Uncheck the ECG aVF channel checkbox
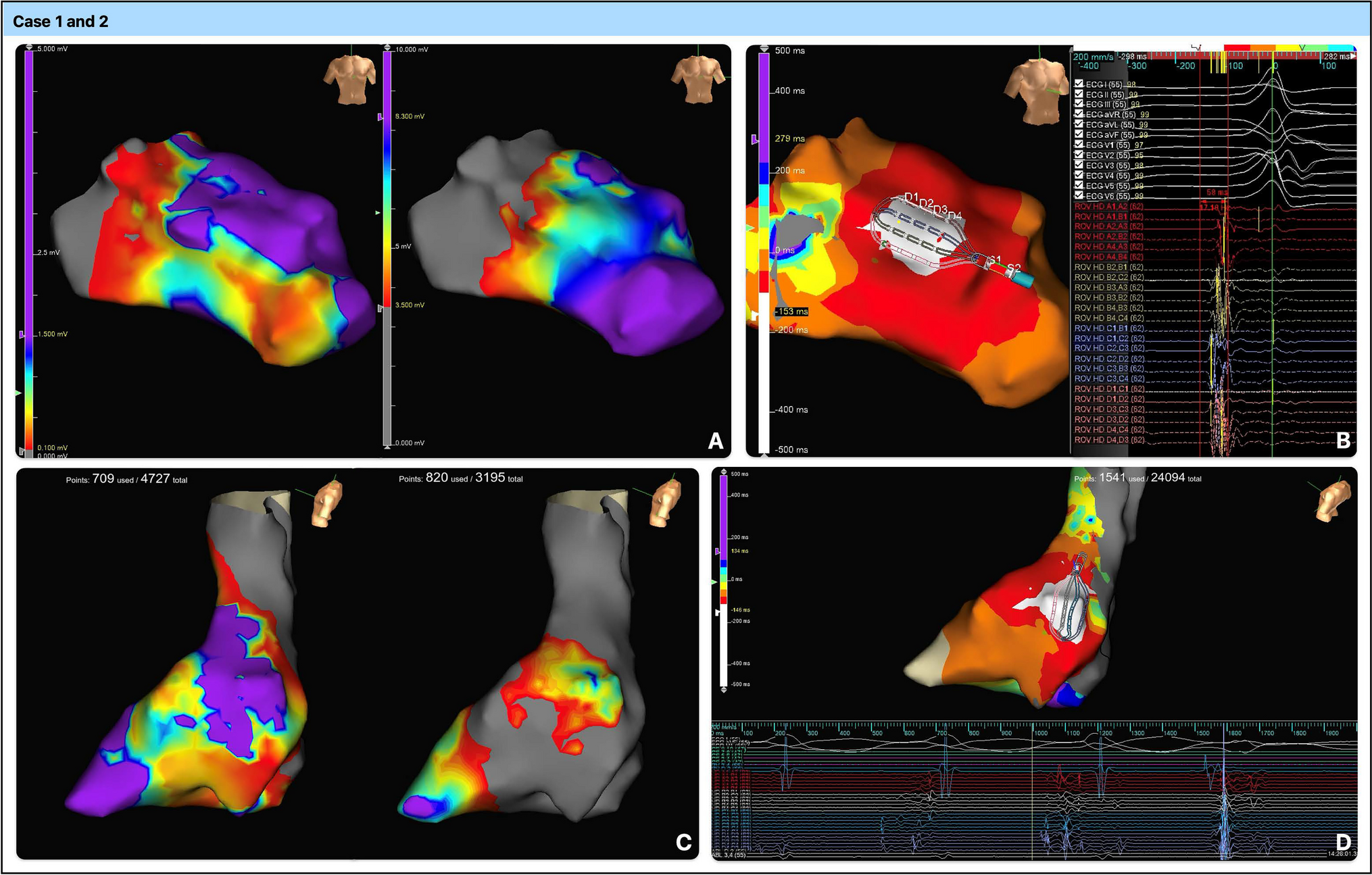 (x=1079, y=134)
